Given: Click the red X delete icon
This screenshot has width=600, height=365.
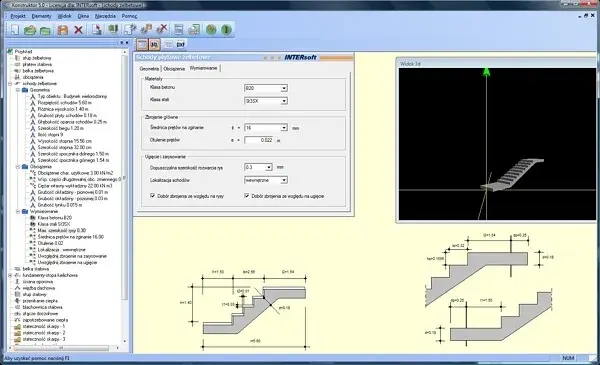Looking at the screenshot, I should coord(78,29).
